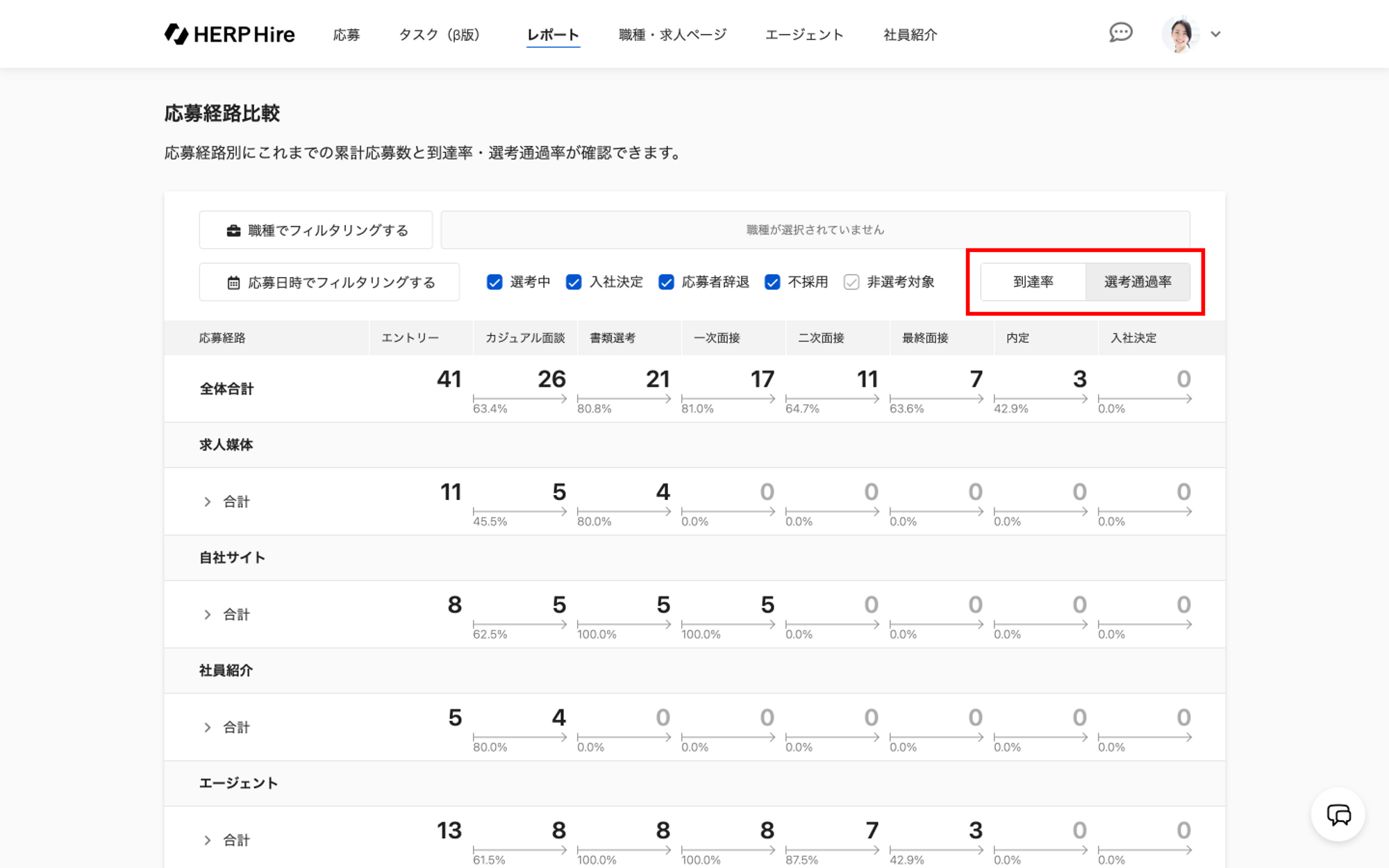Toggle the 入社決定 checkbox
Screen dimensions: 1389x868
pyautogui.click(x=574, y=282)
